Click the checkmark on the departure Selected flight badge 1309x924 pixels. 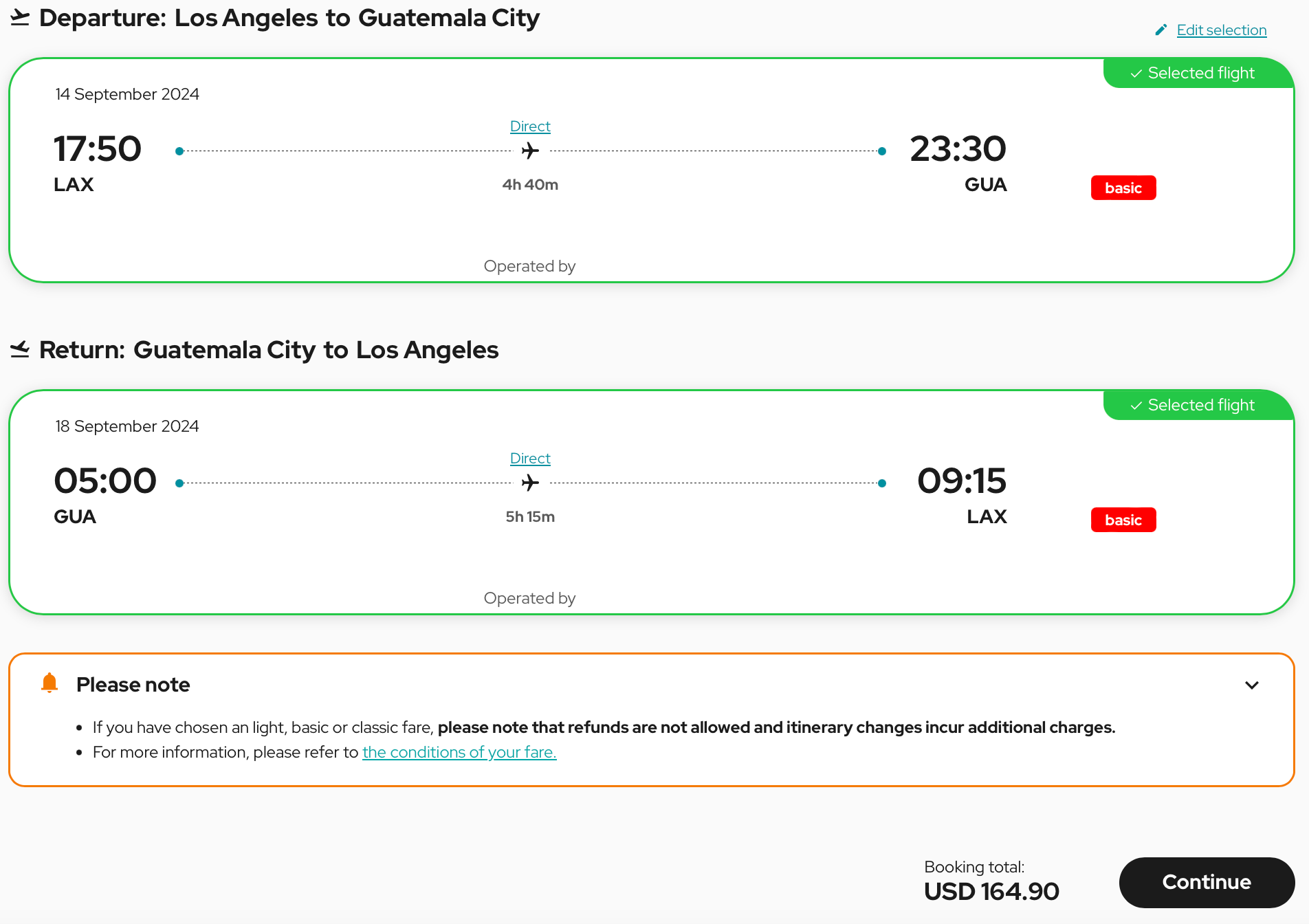tap(1136, 74)
